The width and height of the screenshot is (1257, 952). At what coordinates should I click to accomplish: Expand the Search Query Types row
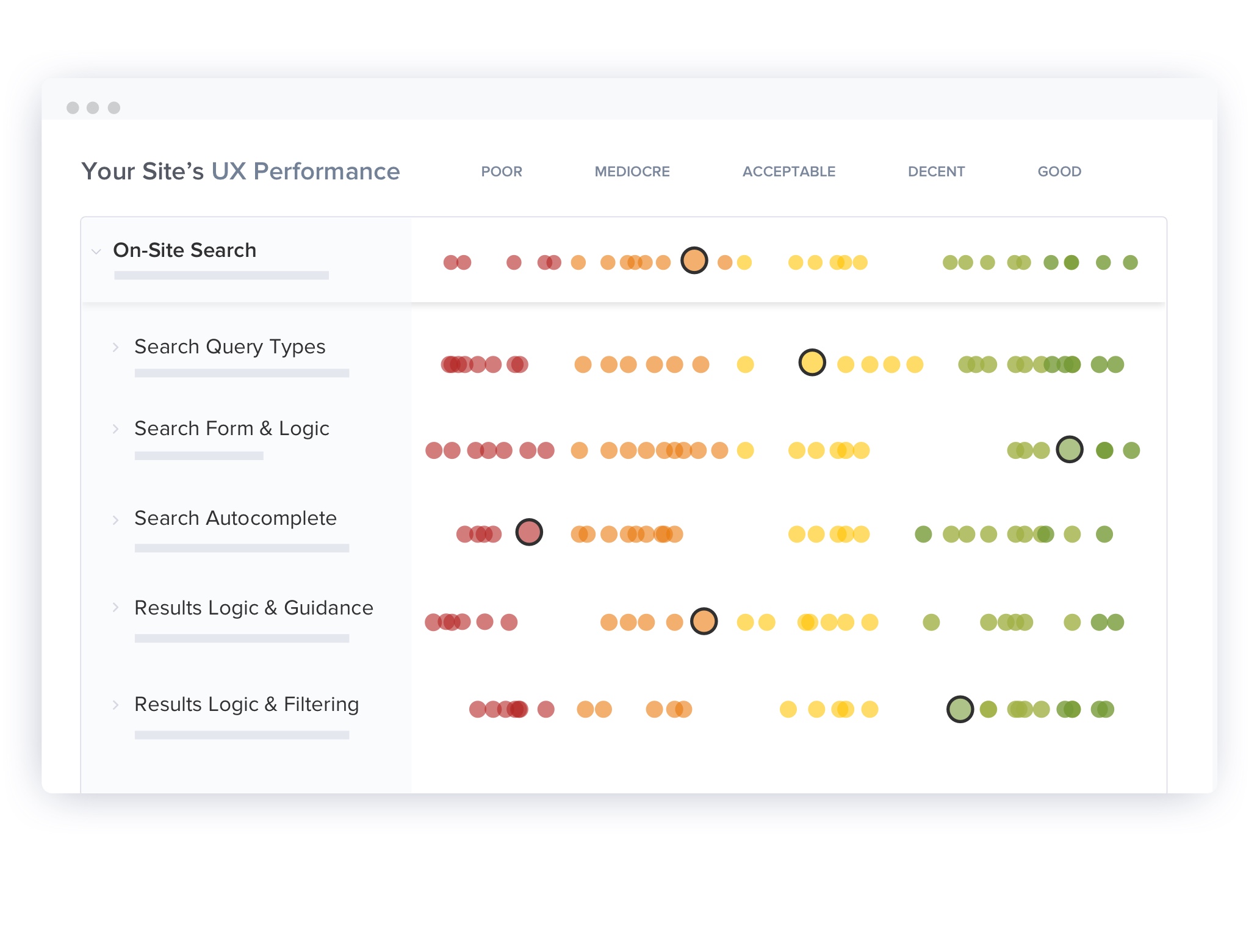(115, 347)
